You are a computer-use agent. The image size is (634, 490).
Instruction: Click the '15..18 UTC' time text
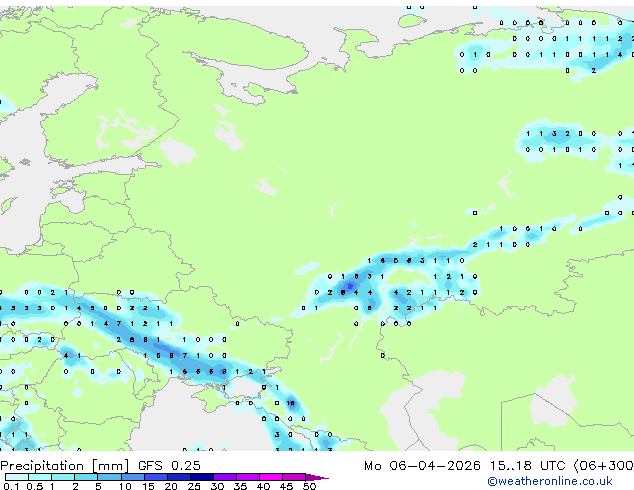[527, 466]
